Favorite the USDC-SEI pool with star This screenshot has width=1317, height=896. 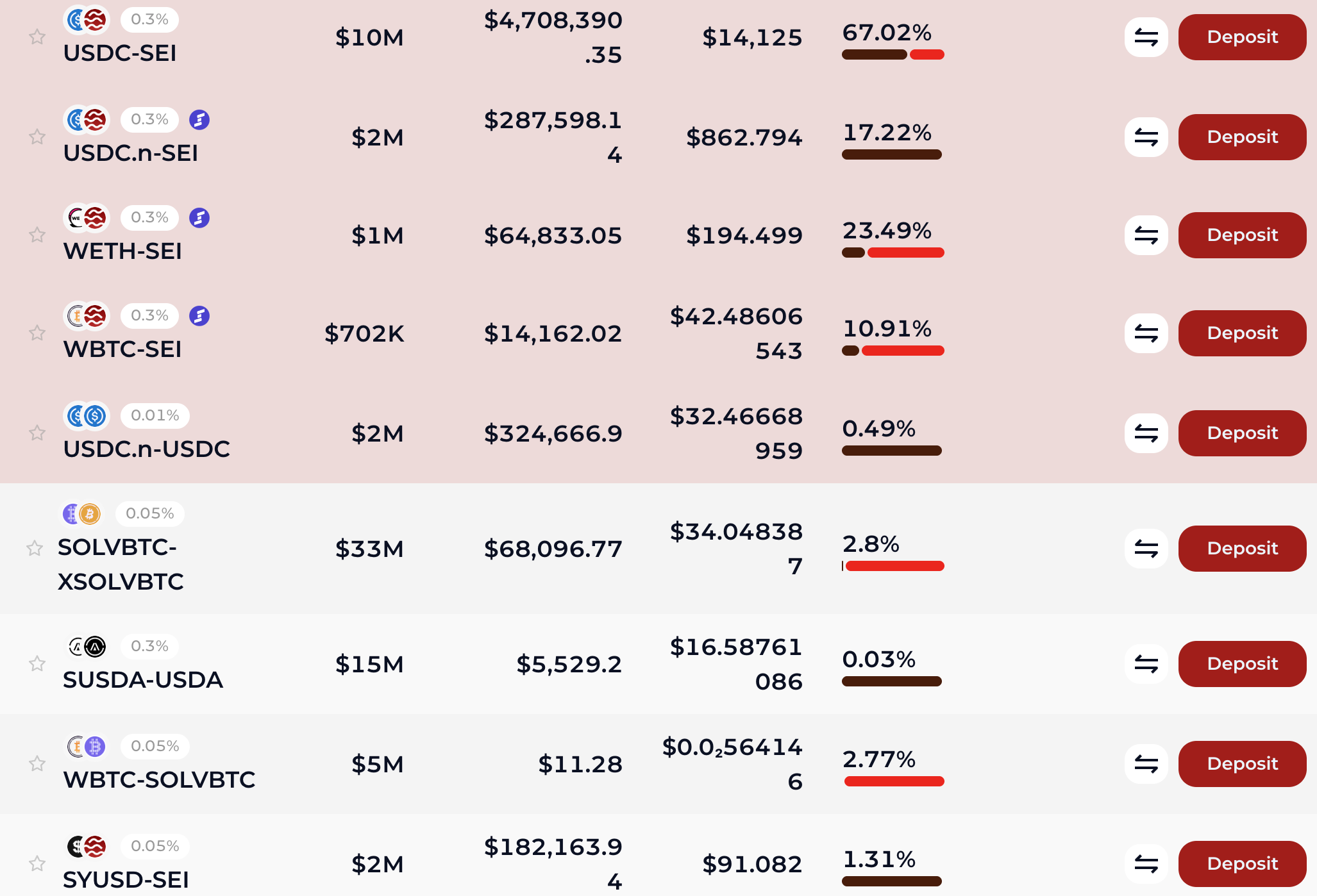37,37
